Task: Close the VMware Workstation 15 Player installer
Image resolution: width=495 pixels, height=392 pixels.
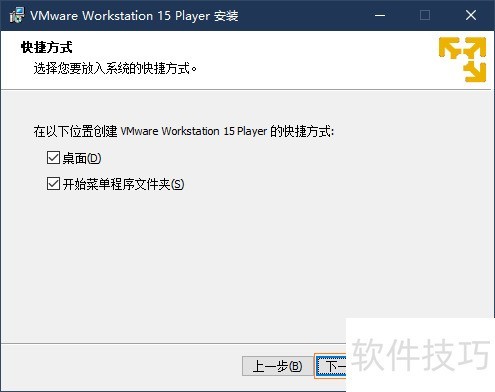Action: (471, 15)
